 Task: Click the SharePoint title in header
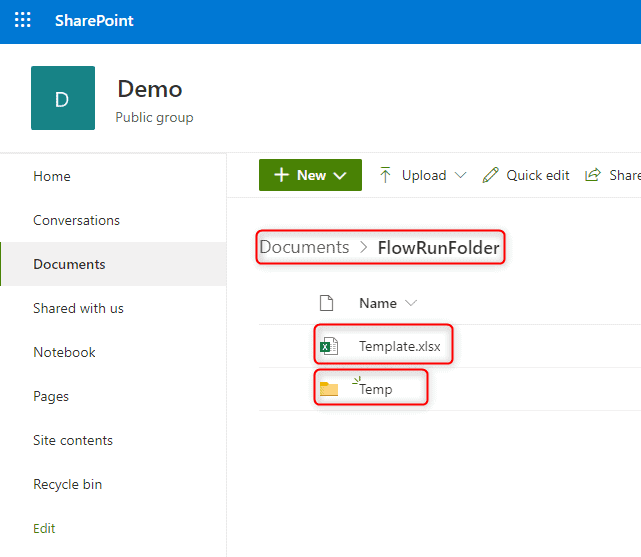[94, 20]
